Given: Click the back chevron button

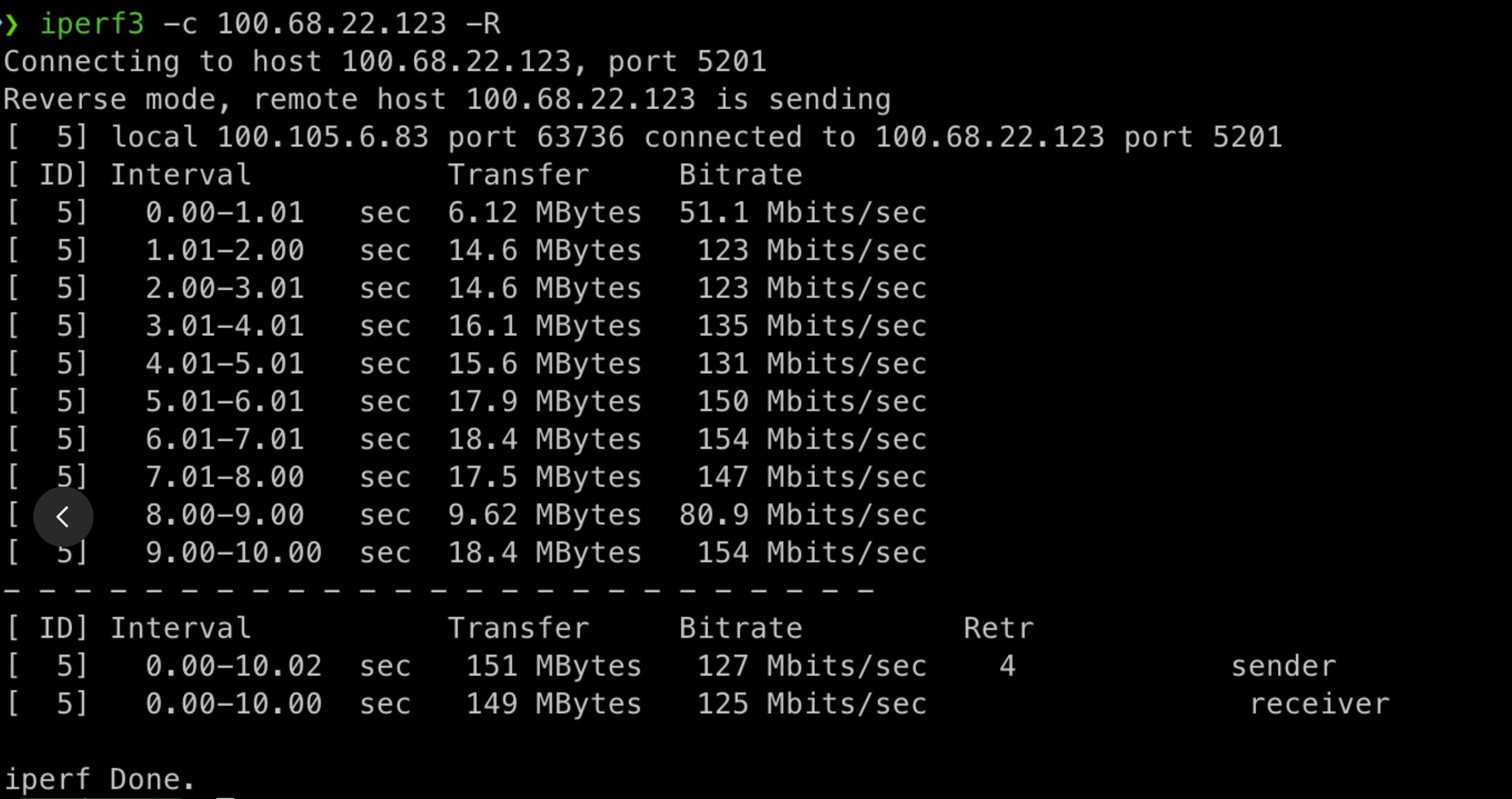Looking at the screenshot, I should 63,517.
